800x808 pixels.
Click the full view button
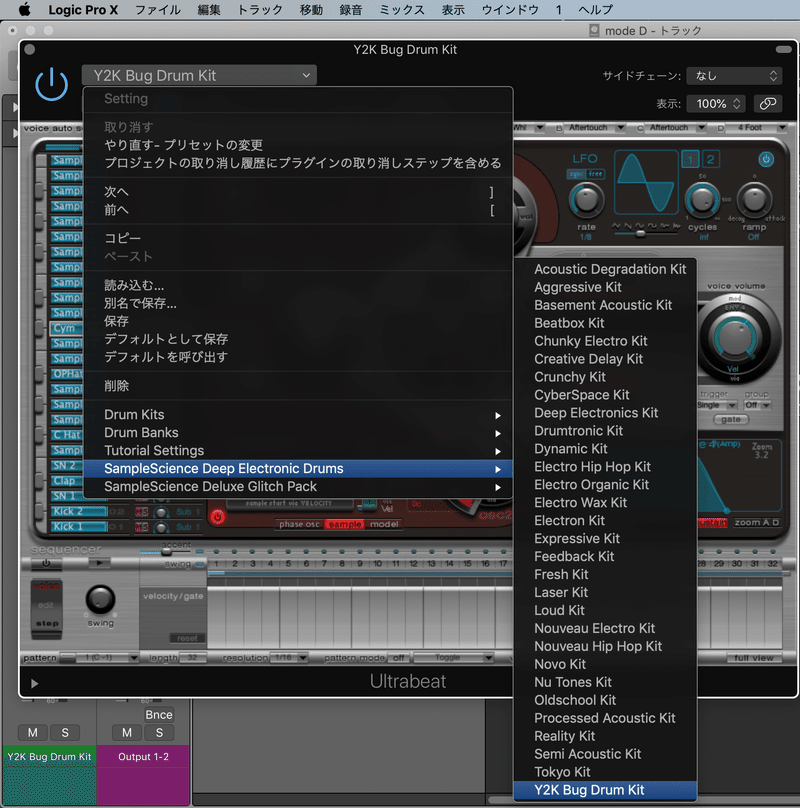click(x=754, y=658)
